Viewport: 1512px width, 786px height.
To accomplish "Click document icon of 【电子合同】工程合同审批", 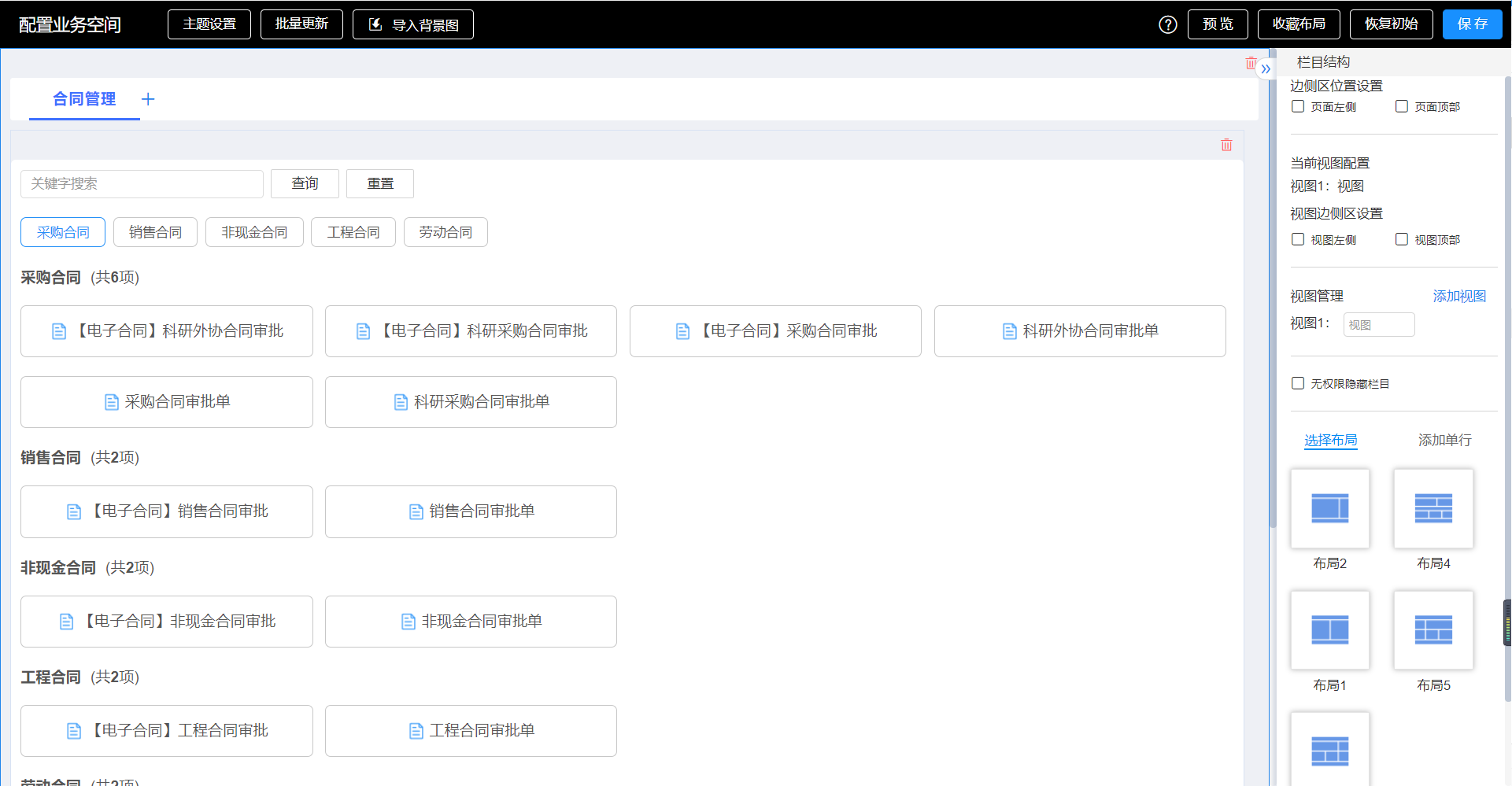I will click(x=74, y=731).
